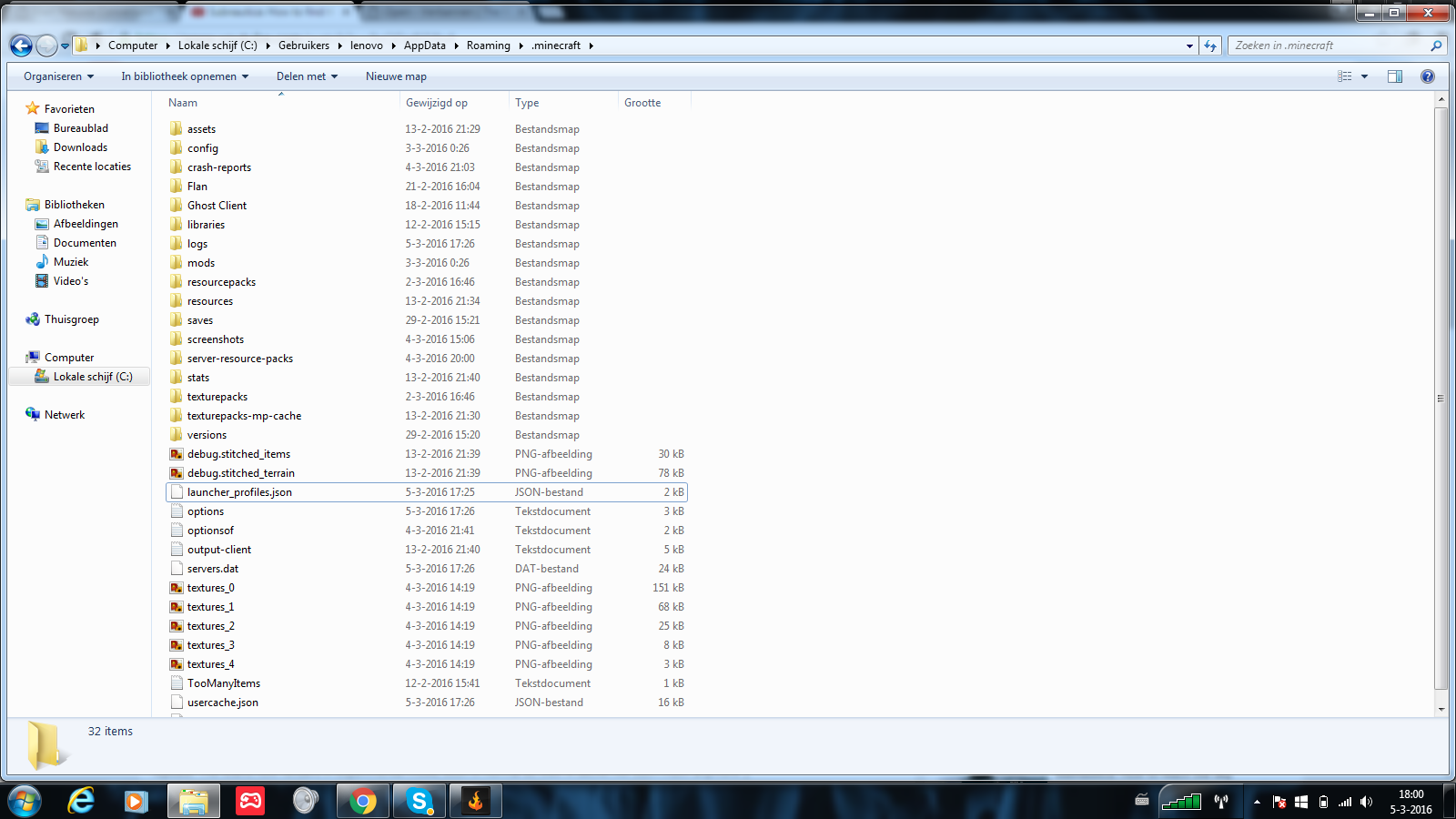The height and width of the screenshot is (819, 1456).
Task: Click the Nieuwe map button
Action: point(396,76)
